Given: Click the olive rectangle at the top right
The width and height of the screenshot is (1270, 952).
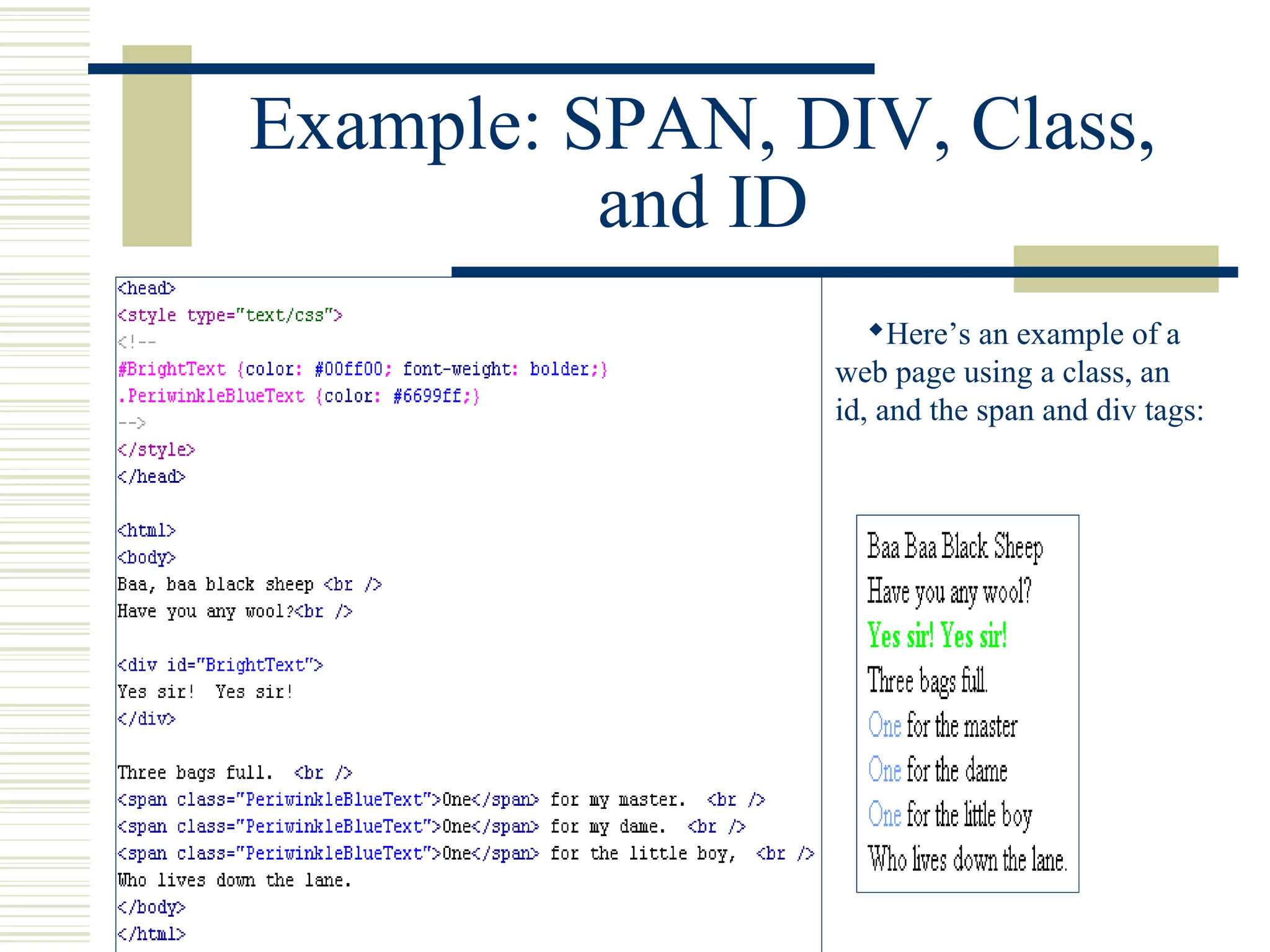Looking at the screenshot, I should (1115, 255).
